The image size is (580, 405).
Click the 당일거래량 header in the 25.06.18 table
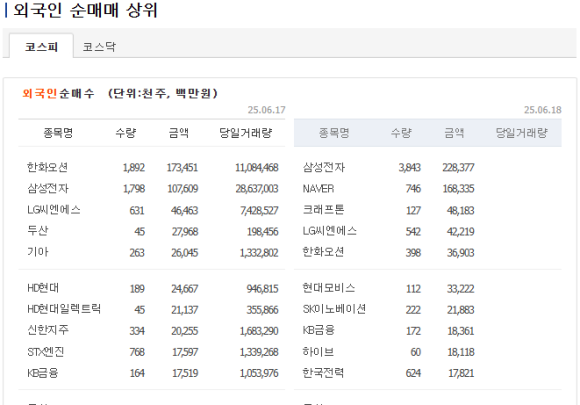pyautogui.click(x=521, y=132)
